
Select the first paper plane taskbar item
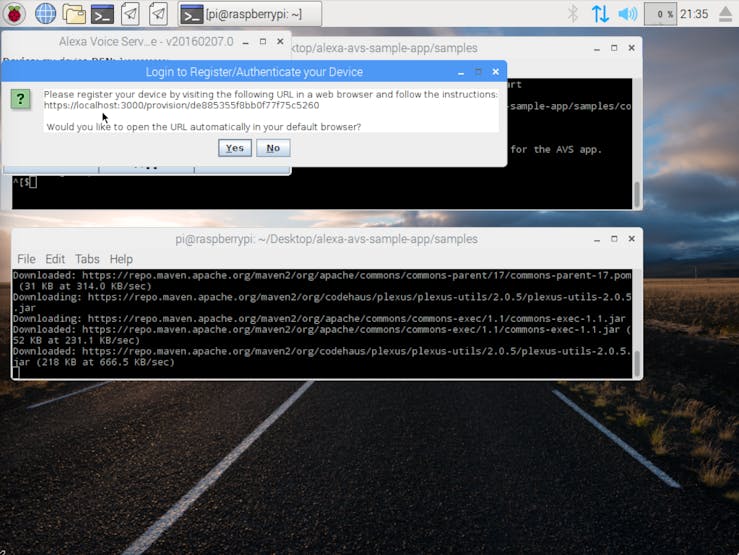click(130, 14)
